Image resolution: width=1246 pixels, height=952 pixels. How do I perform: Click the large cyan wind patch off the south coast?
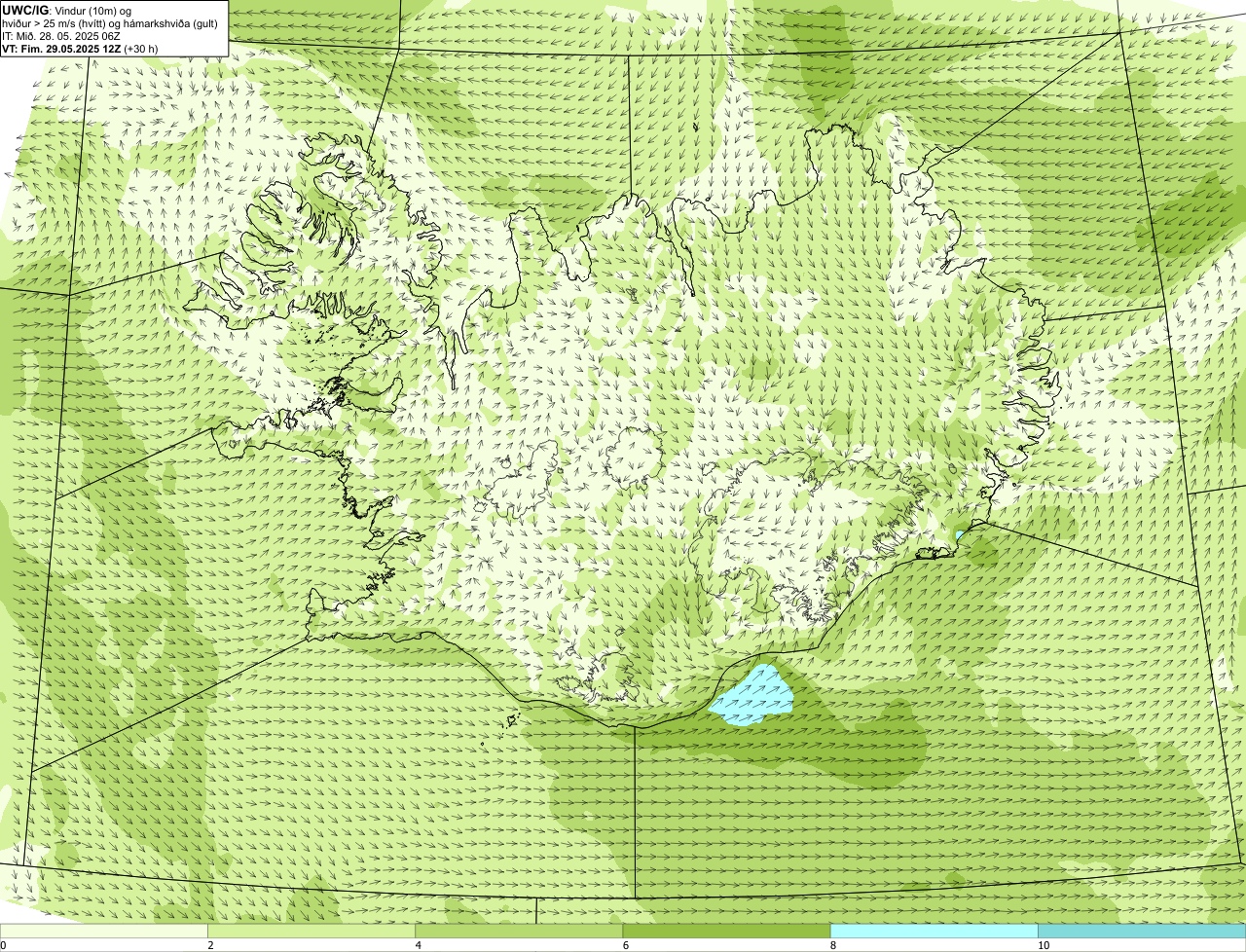(x=752, y=699)
